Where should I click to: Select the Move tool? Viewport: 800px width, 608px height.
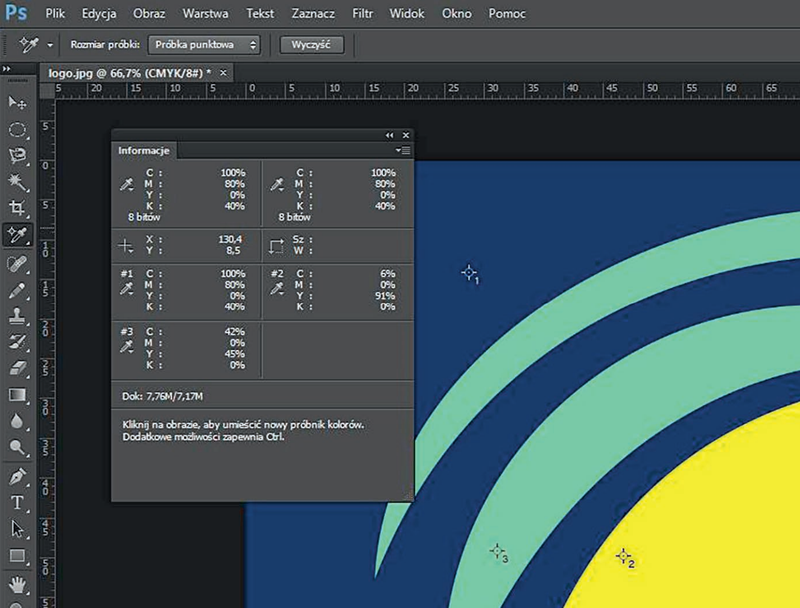pos(18,103)
